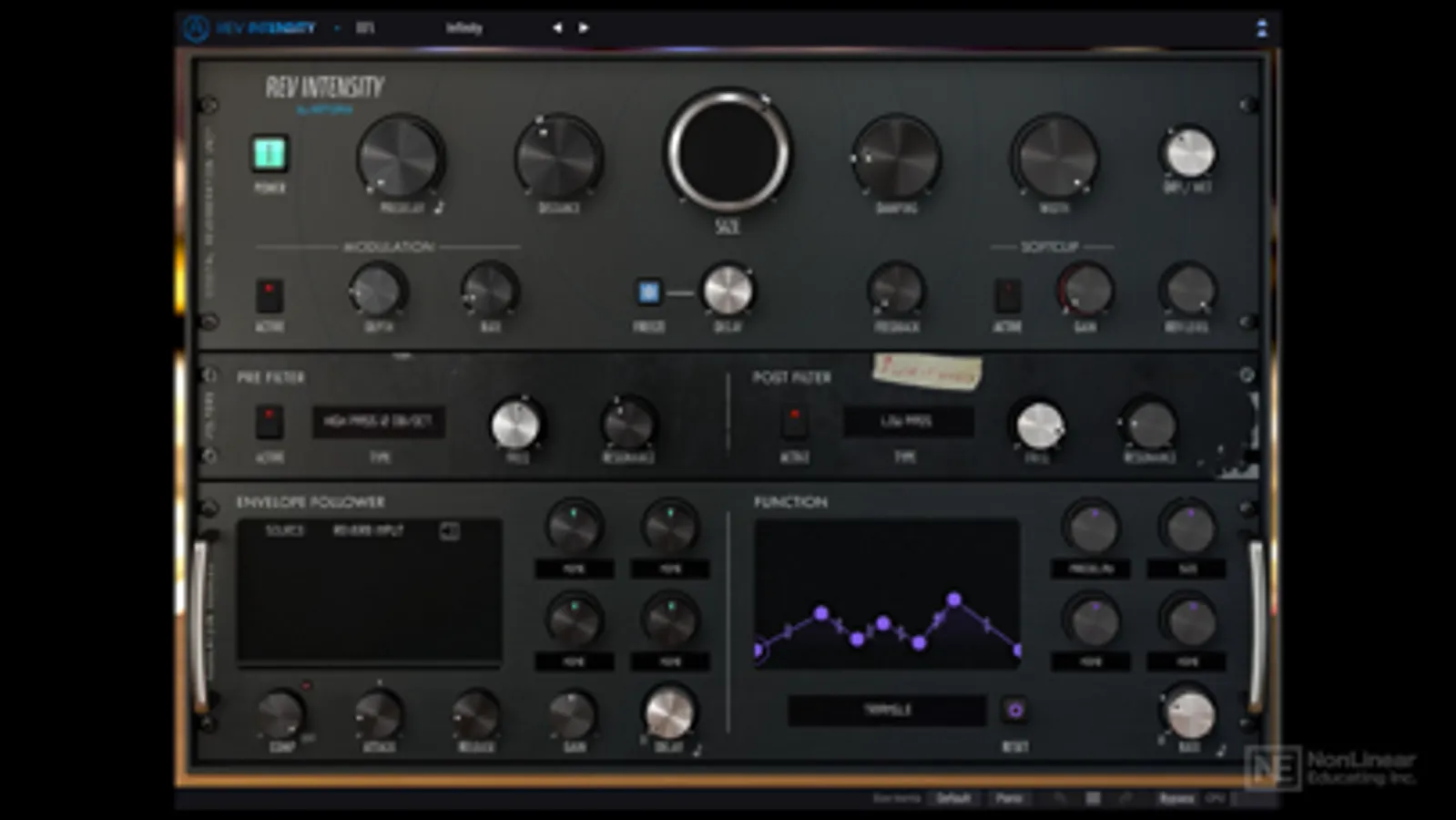Open the Arturia logo menu
The image size is (1456, 820).
pos(196,28)
